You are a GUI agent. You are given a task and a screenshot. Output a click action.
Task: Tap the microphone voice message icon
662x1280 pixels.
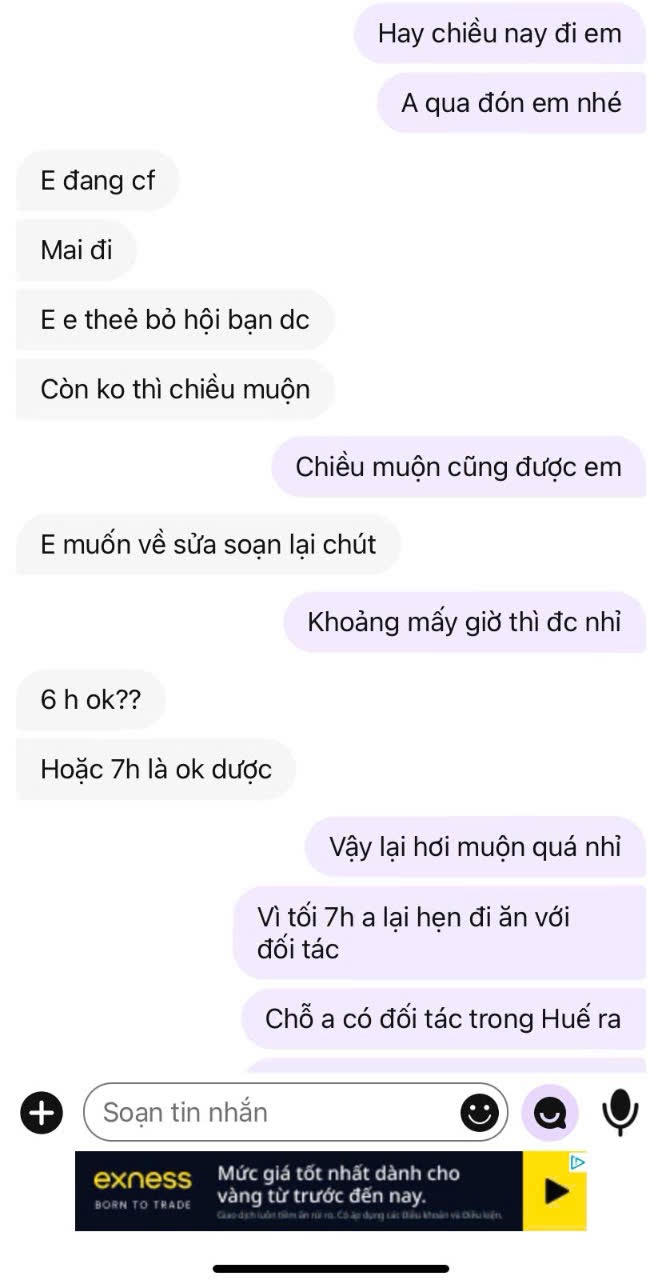[x=620, y=1112]
